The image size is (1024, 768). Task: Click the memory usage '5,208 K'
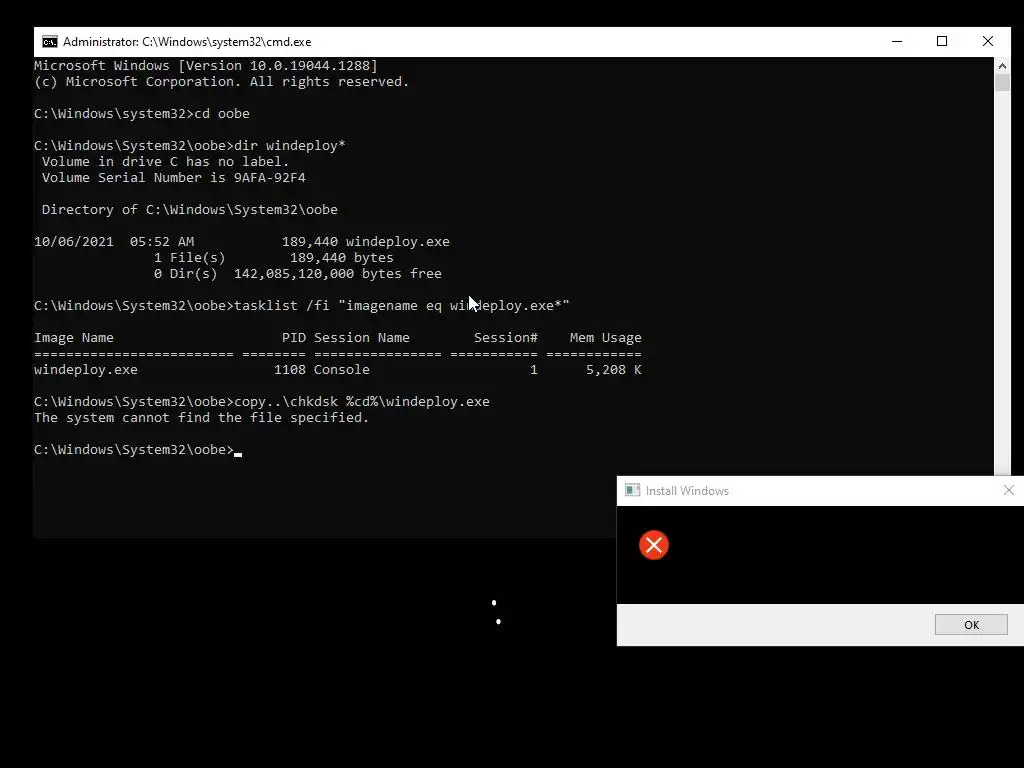(x=614, y=370)
